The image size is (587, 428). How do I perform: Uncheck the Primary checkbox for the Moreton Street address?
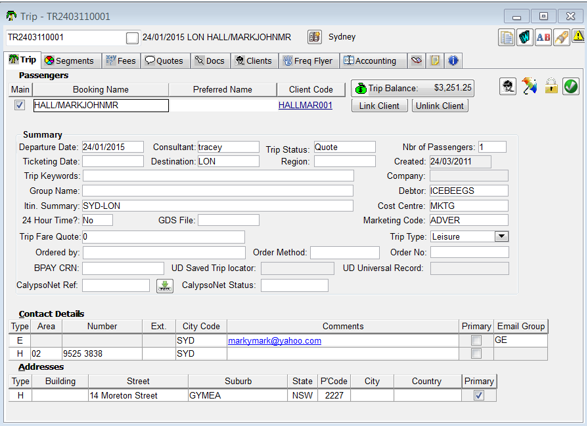479,395
